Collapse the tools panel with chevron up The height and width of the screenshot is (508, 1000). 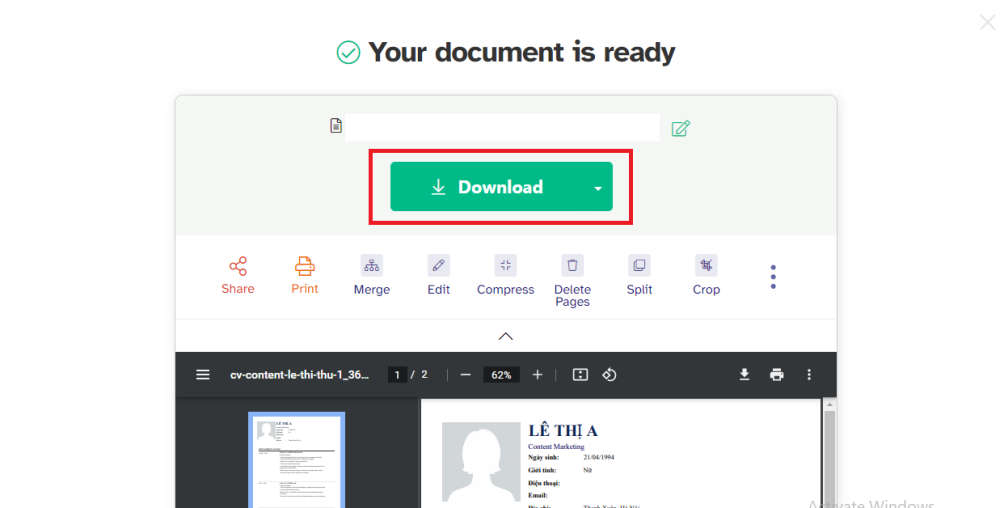click(506, 336)
